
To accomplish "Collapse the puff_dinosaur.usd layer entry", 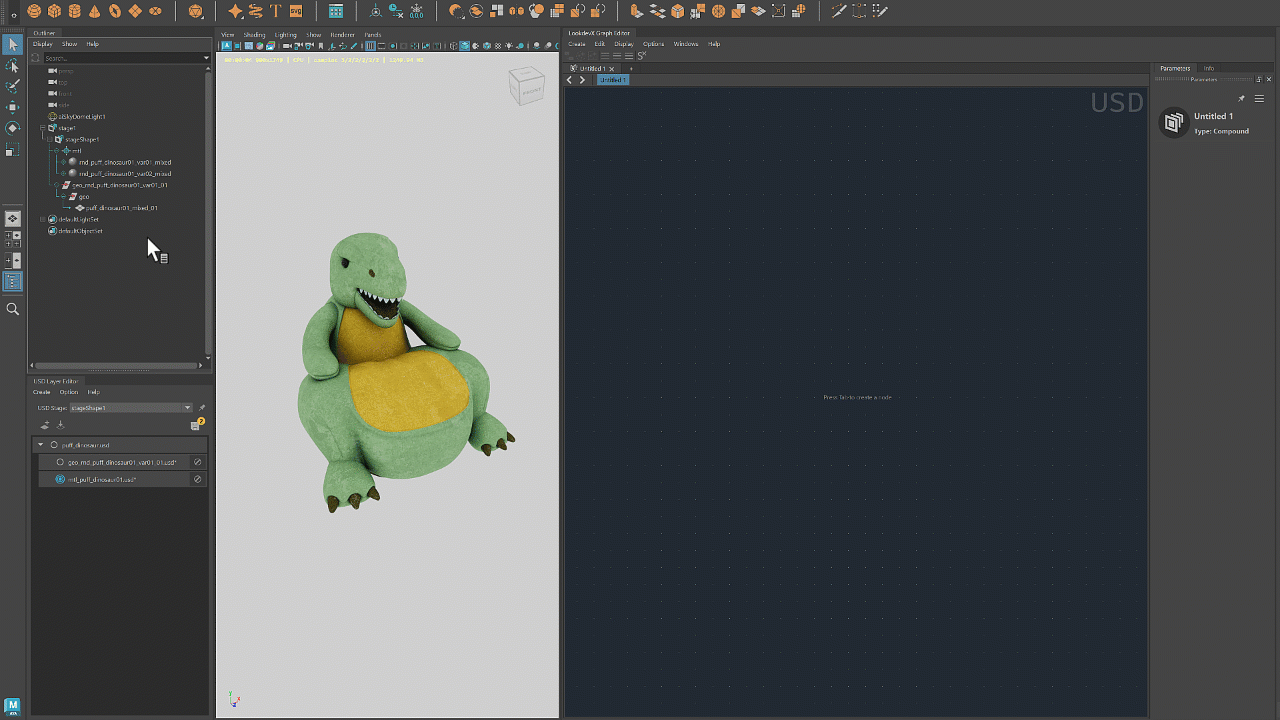I will (40, 445).
